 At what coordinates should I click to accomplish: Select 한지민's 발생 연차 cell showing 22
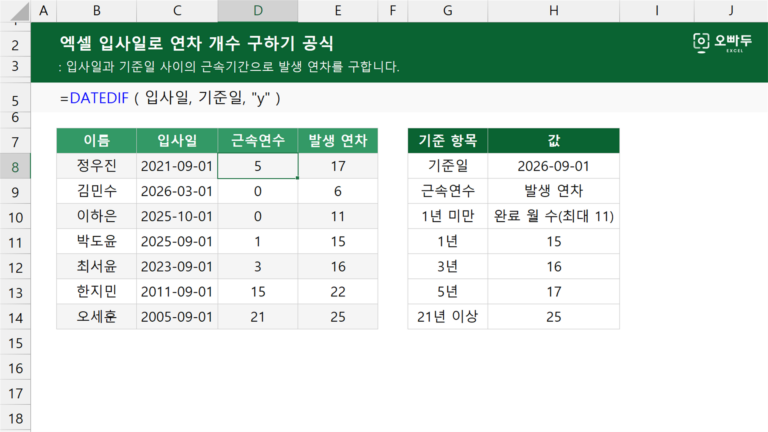(337, 291)
